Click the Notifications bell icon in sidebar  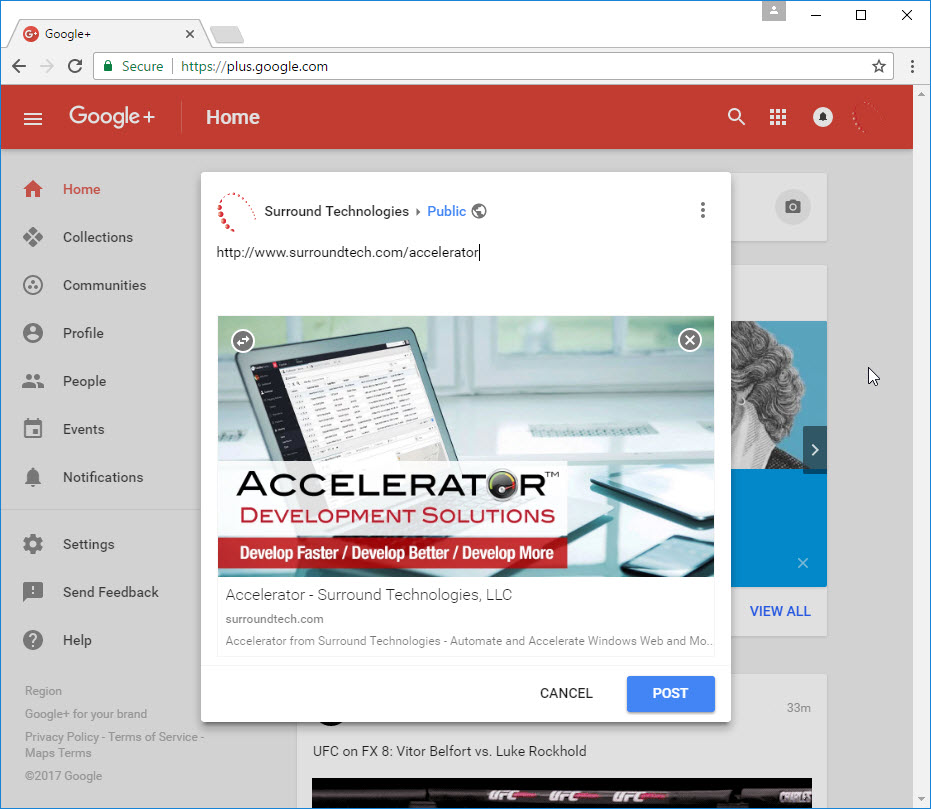[x=33, y=477]
